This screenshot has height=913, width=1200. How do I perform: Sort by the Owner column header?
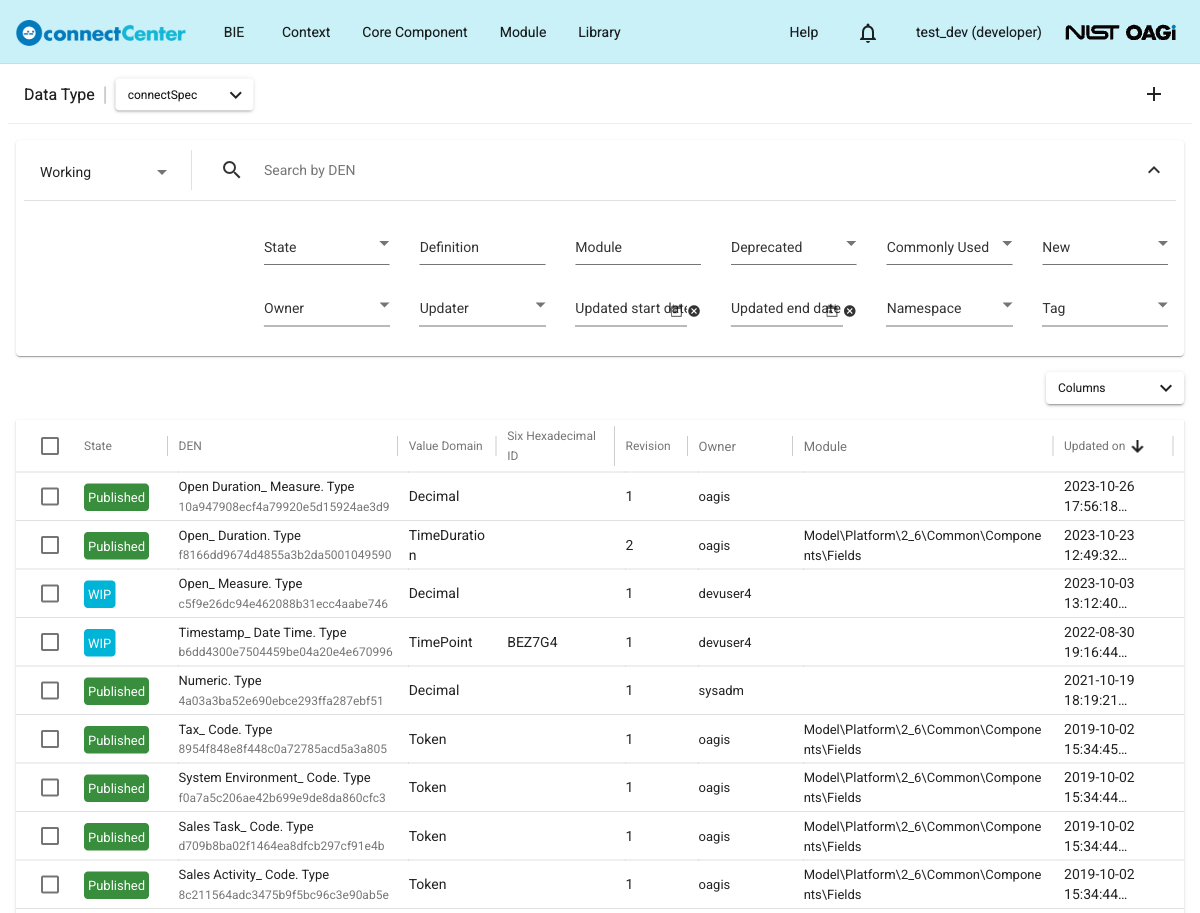click(717, 446)
